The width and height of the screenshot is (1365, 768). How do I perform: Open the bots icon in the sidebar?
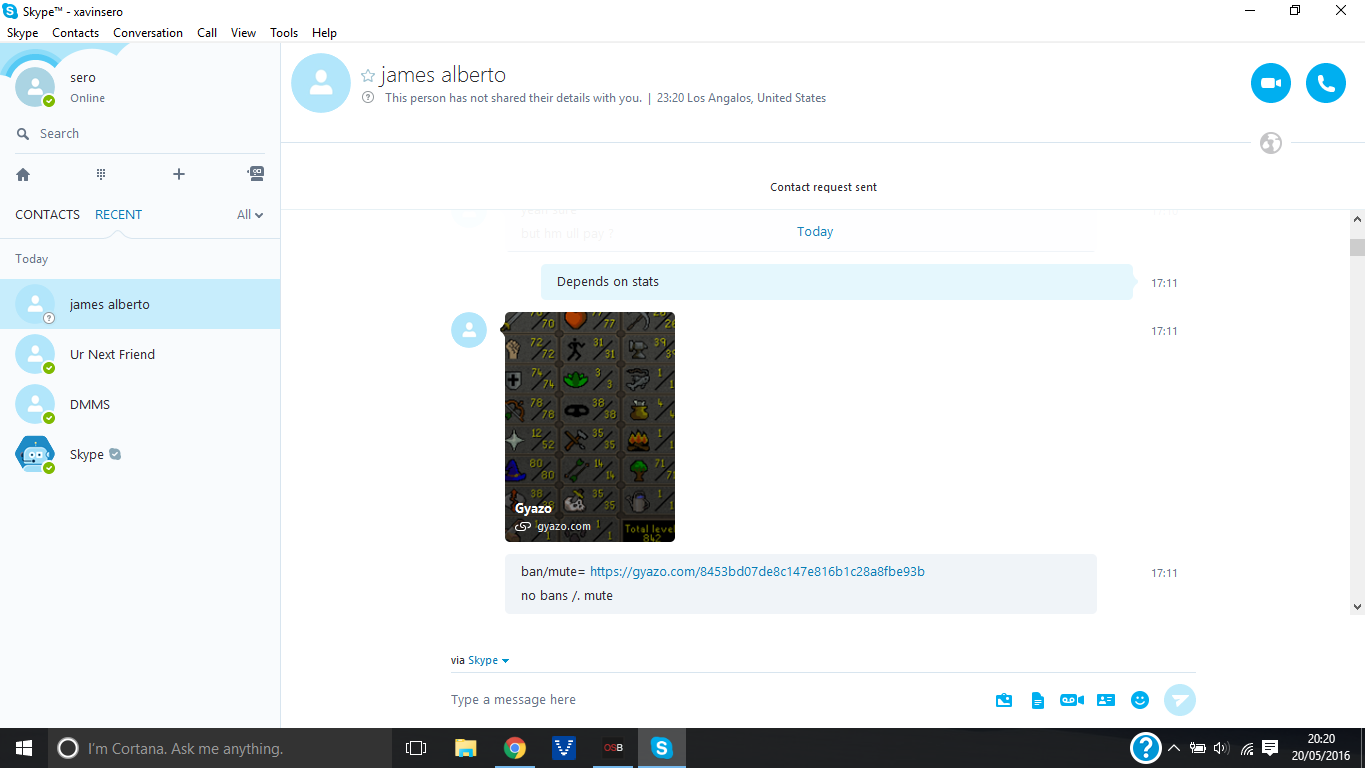256,174
